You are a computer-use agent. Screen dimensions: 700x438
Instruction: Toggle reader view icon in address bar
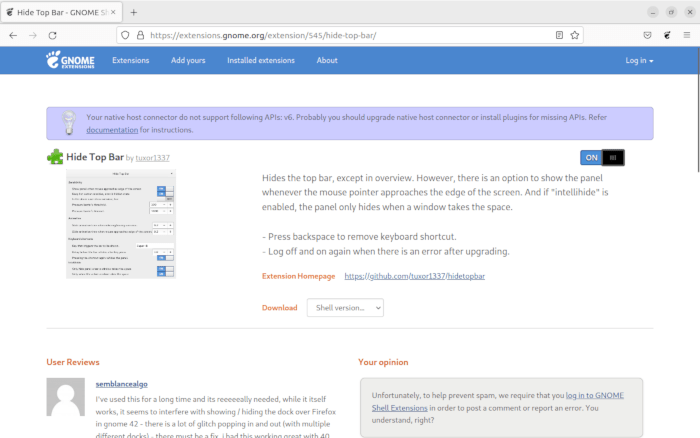point(559,35)
